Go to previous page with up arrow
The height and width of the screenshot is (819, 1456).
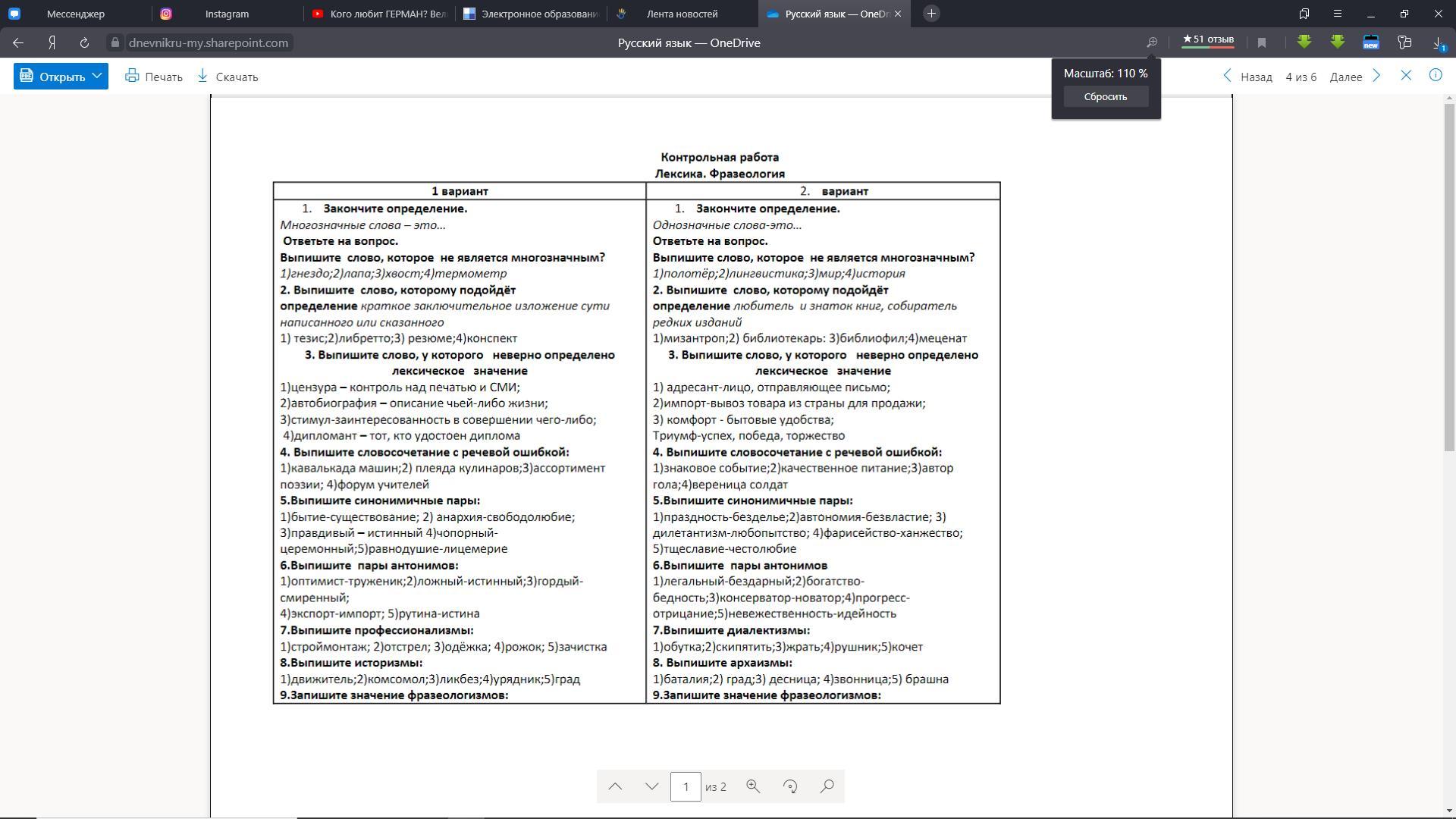[615, 786]
